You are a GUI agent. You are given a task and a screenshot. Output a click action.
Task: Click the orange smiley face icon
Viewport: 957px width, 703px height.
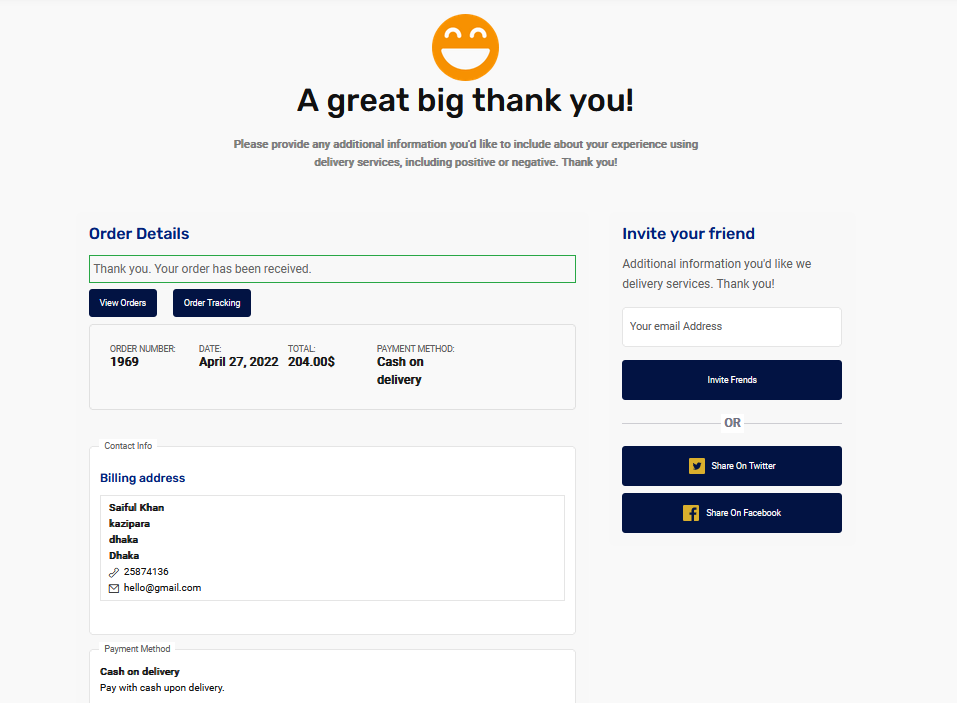coord(465,47)
